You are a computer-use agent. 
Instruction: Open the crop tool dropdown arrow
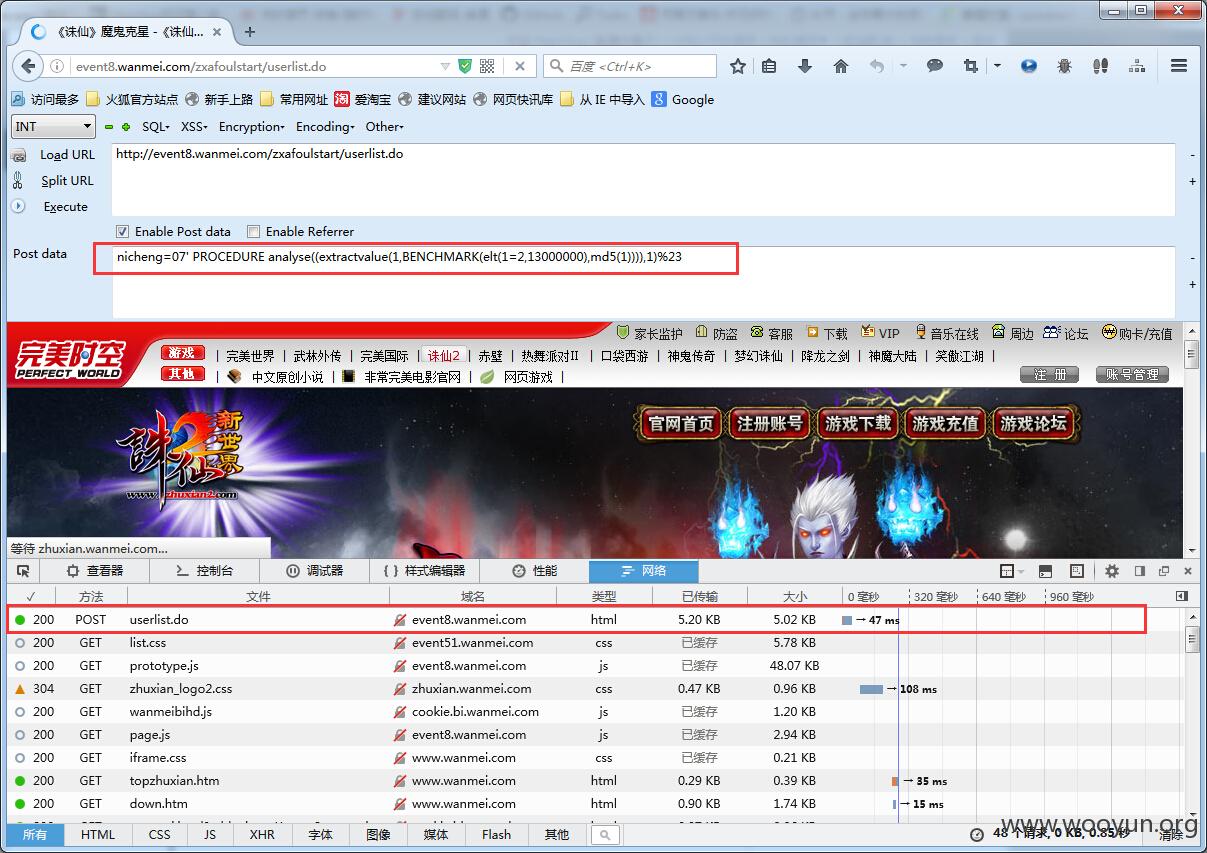tap(997, 66)
